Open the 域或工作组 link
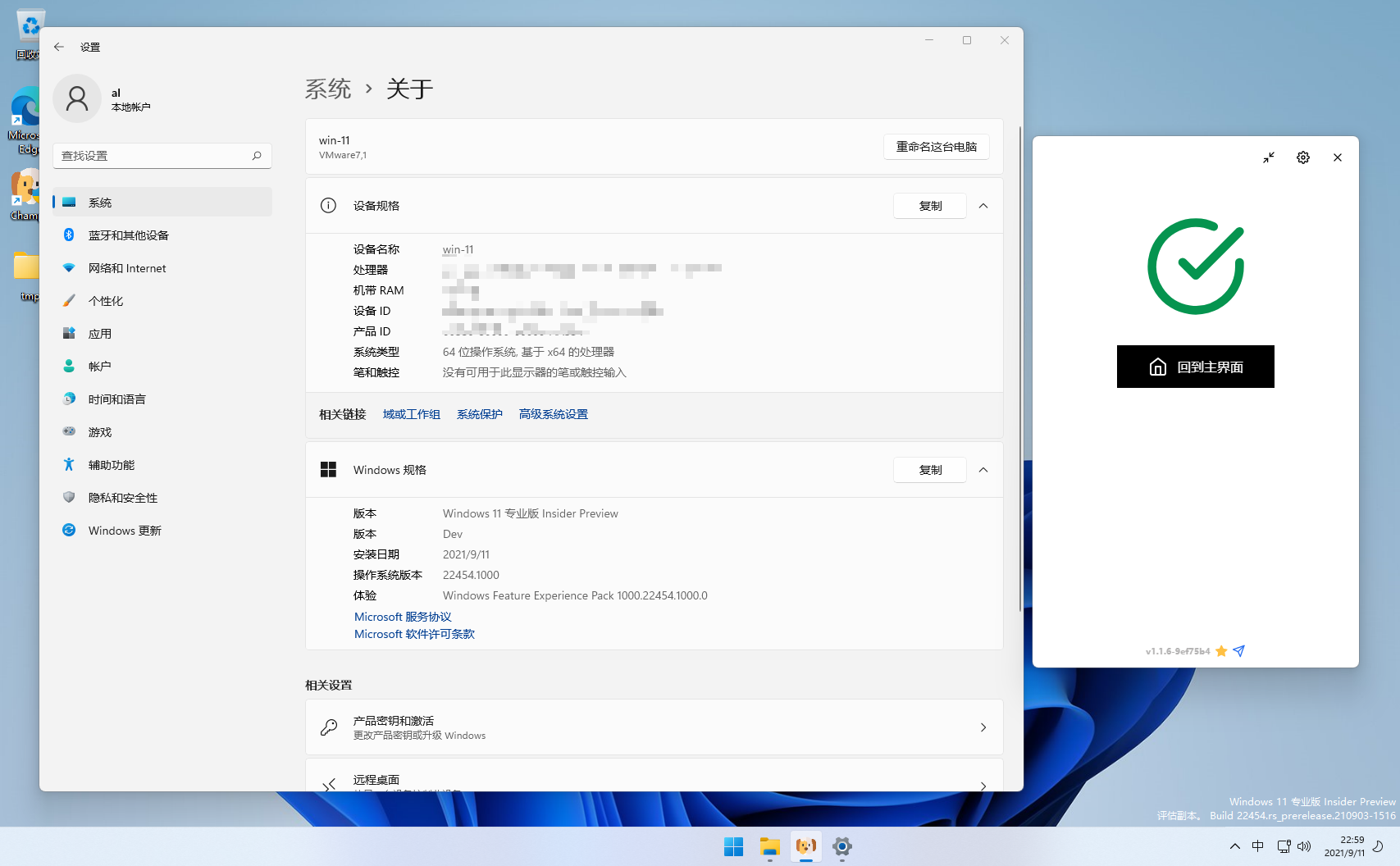The width and height of the screenshot is (1400, 866). (x=412, y=415)
